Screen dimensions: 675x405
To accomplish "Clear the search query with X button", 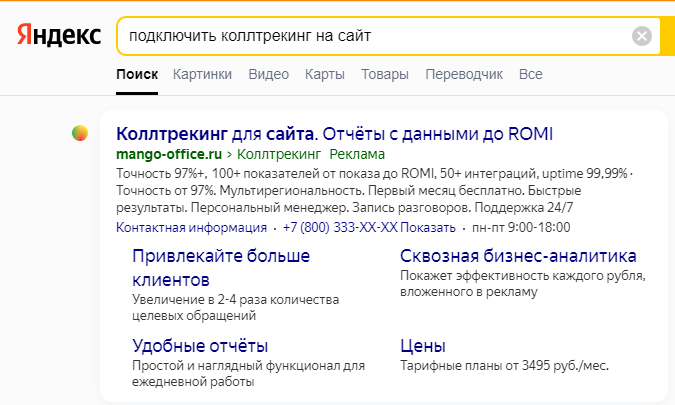I will pyautogui.click(x=641, y=36).
